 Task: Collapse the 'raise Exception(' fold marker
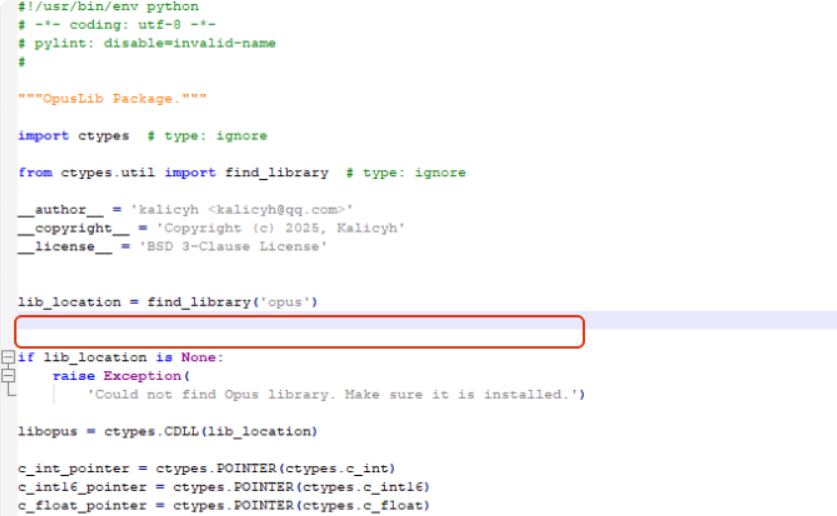point(8,376)
